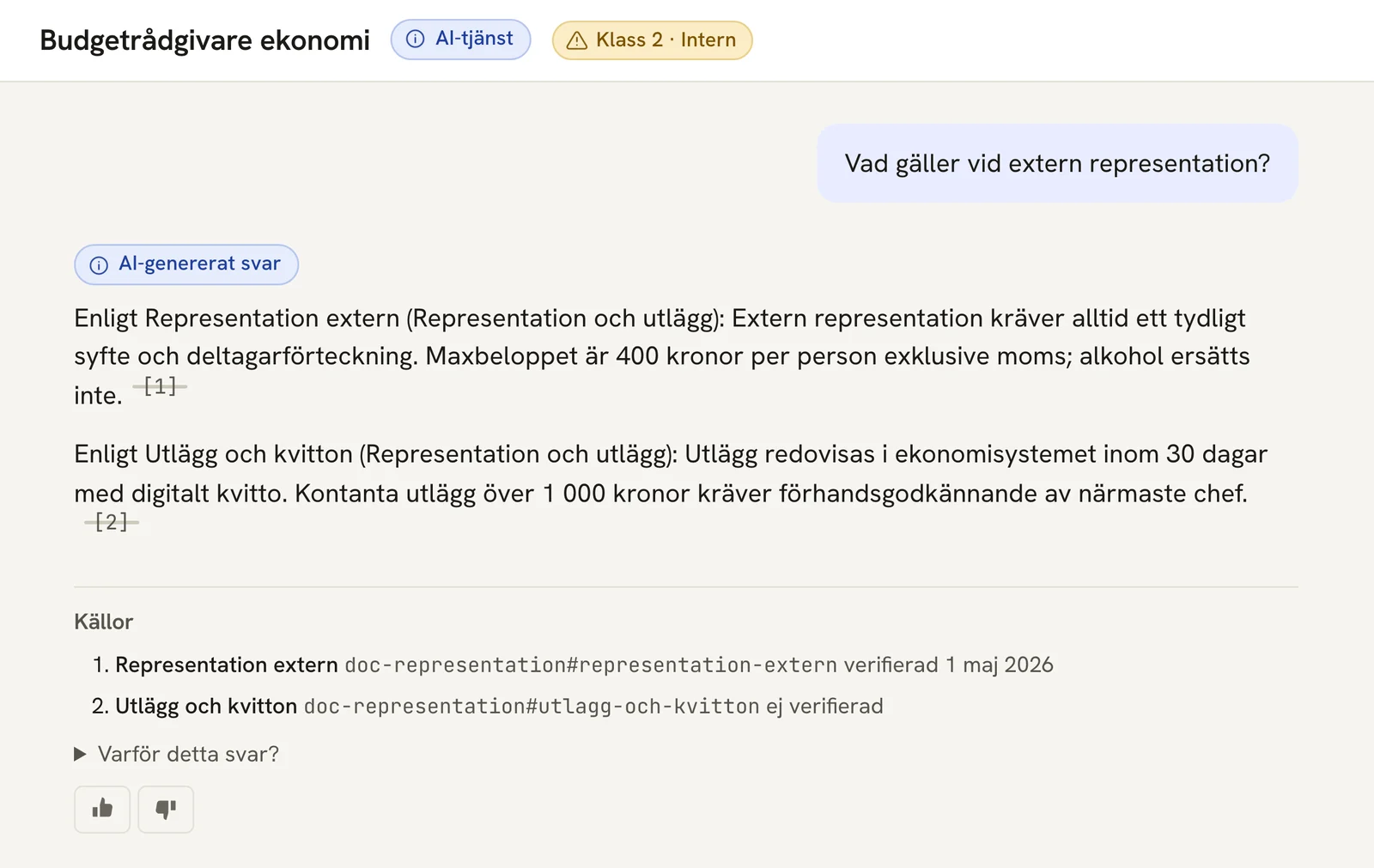This screenshot has height=868, width=1374.
Task: Expand the "Varför detta svar?" disclosure
Action: [x=177, y=754]
